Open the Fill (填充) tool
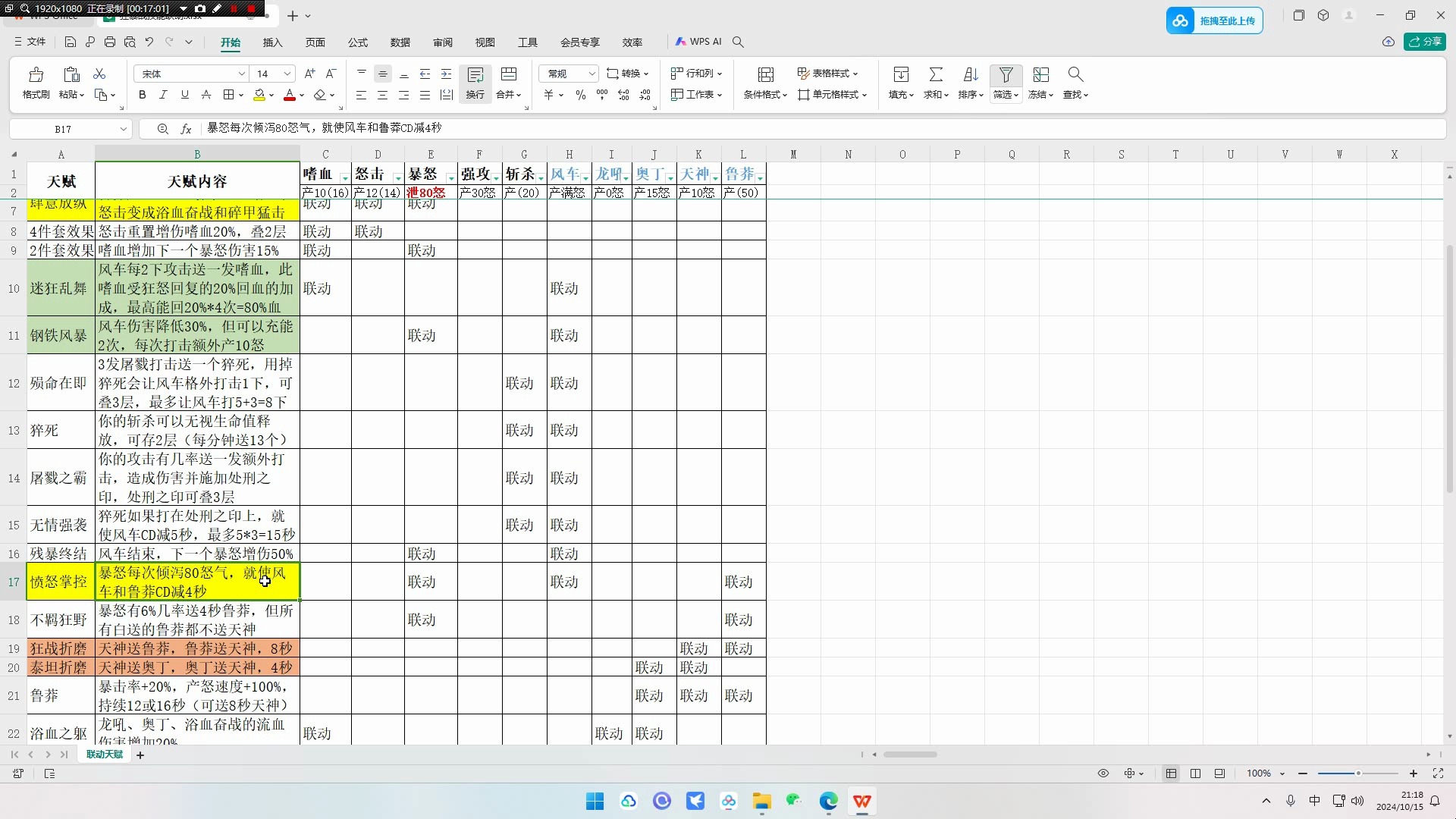Screen dimensions: 1456x819 coord(901,83)
